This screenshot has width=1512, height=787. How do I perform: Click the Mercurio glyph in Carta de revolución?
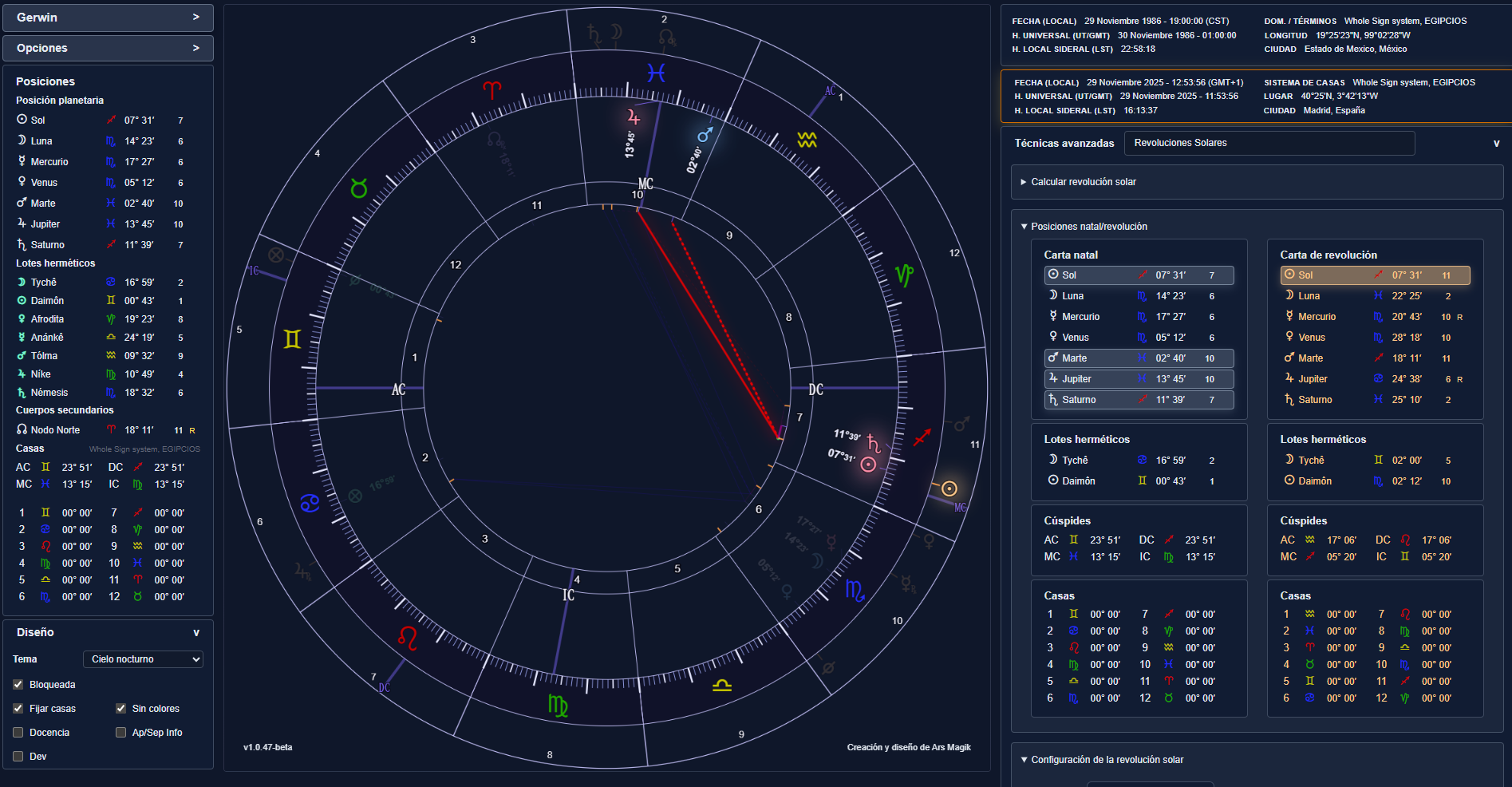[1290, 317]
